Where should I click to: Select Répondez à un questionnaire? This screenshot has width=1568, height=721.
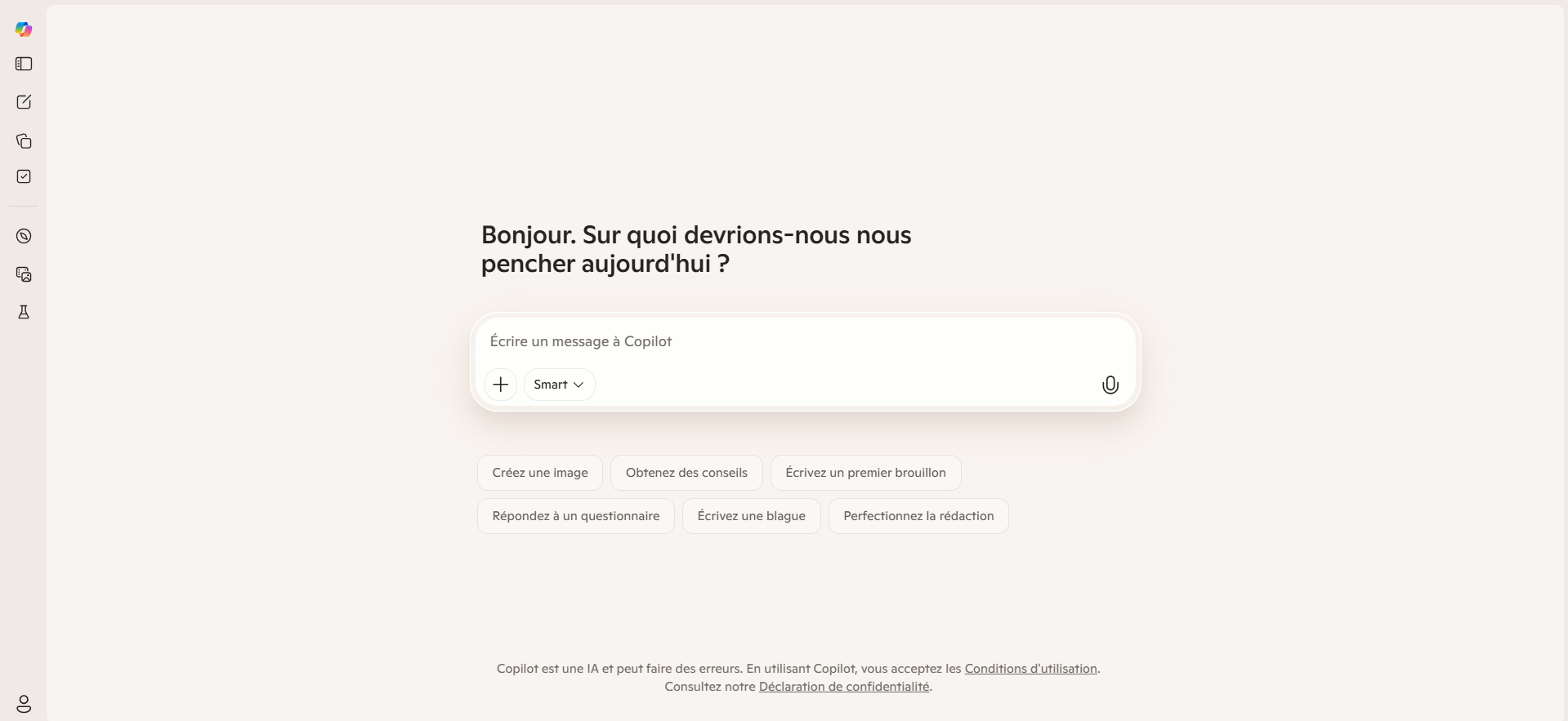pos(576,516)
